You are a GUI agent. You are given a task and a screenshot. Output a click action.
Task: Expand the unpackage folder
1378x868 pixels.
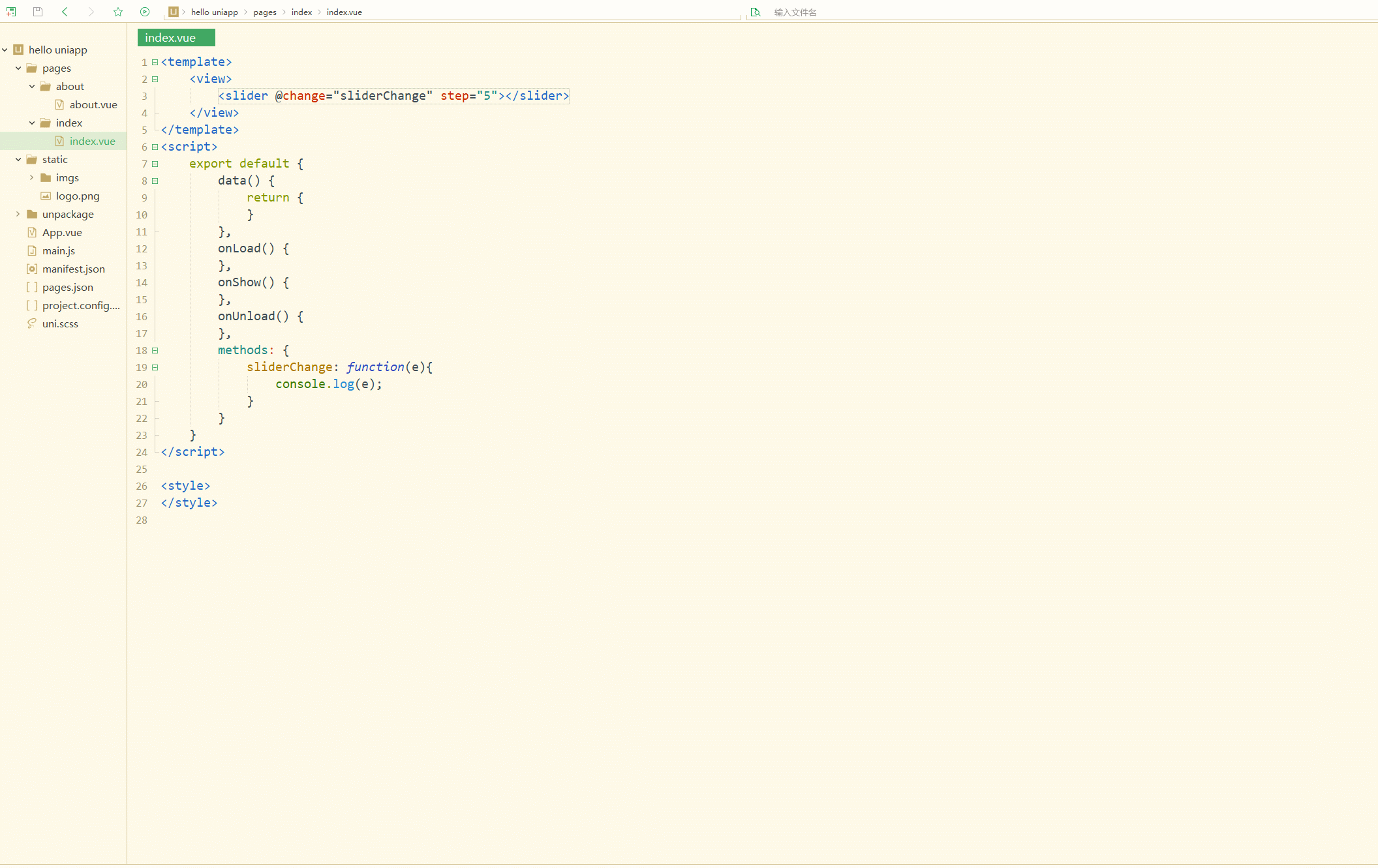18,214
